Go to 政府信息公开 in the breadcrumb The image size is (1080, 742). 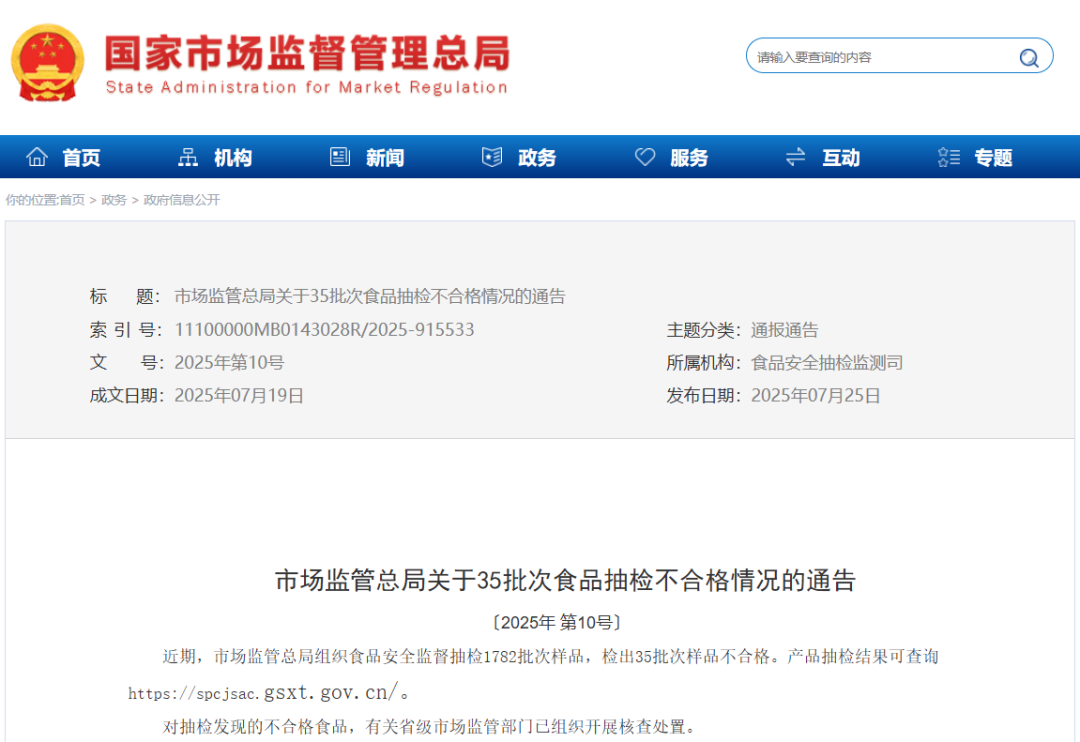182,200
